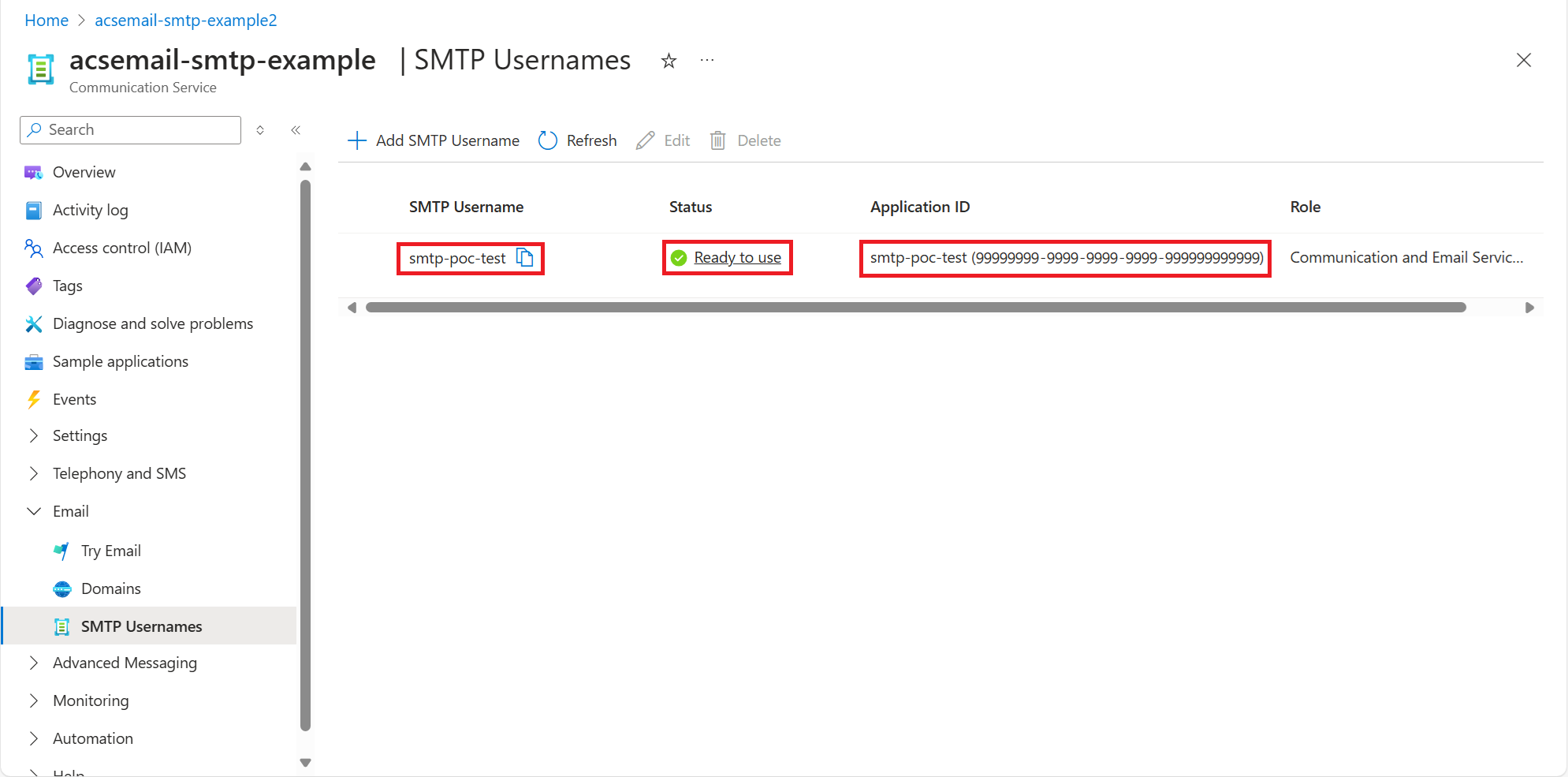The height and width of the screenshot is (777, 1568).
Task: Open the Ready to use status link
Action: click(737, 257)
